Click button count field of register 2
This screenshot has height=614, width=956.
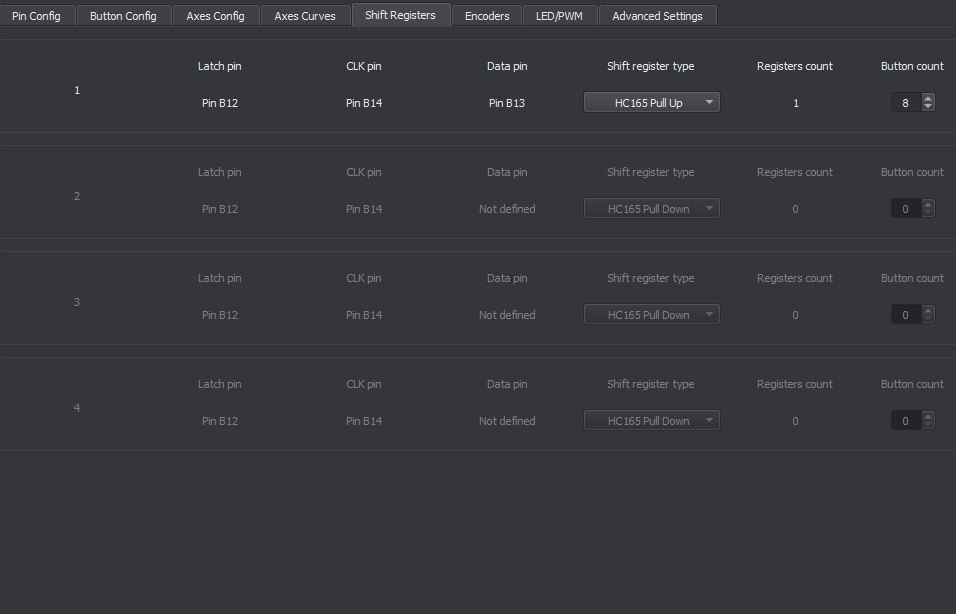[906, 209]
